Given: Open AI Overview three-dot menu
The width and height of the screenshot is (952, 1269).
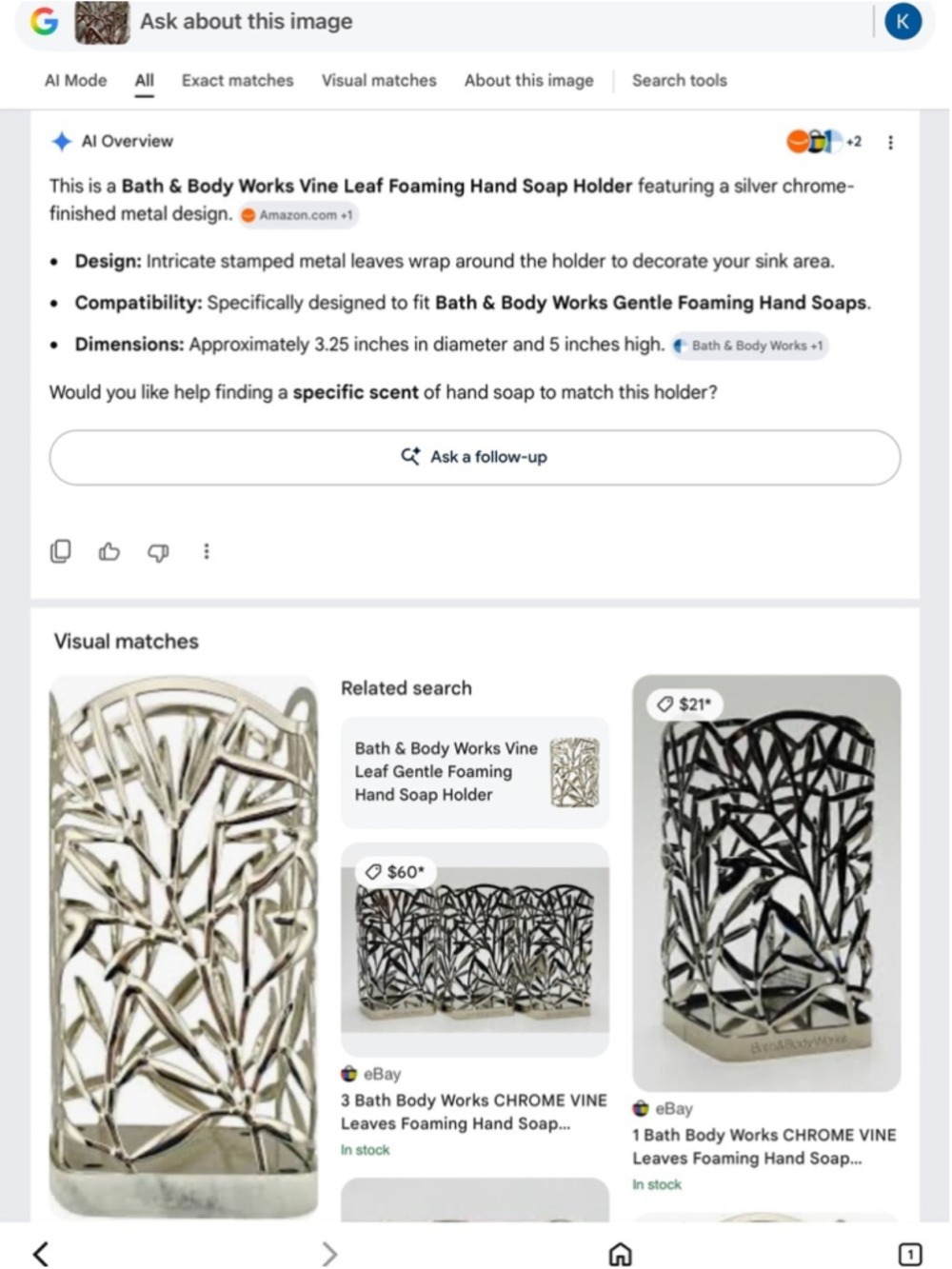Looking at the screenshot, I should (890, 142).
